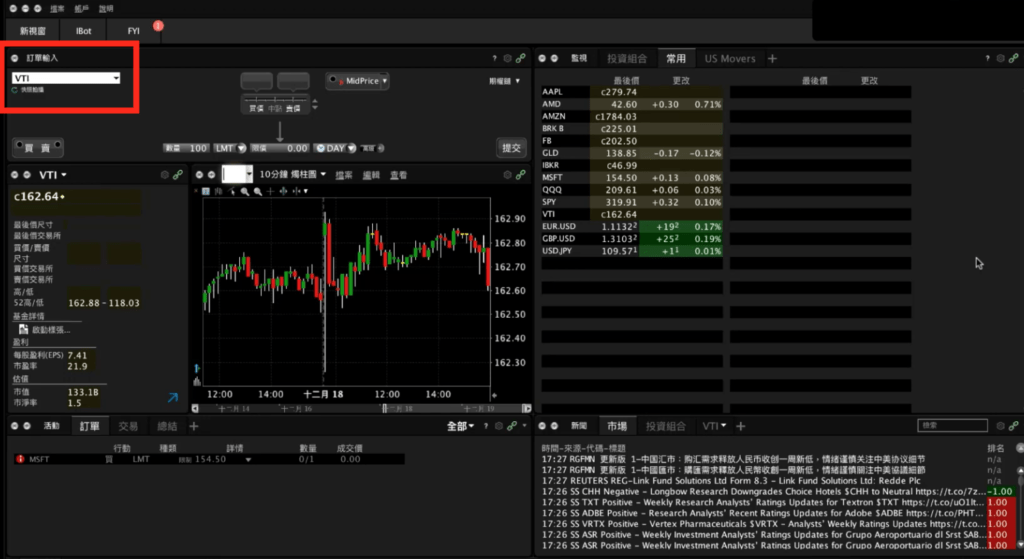Click the chart scrollbar left arrow
This screenshot has height=559, width=1024.
tap(195, 409)
